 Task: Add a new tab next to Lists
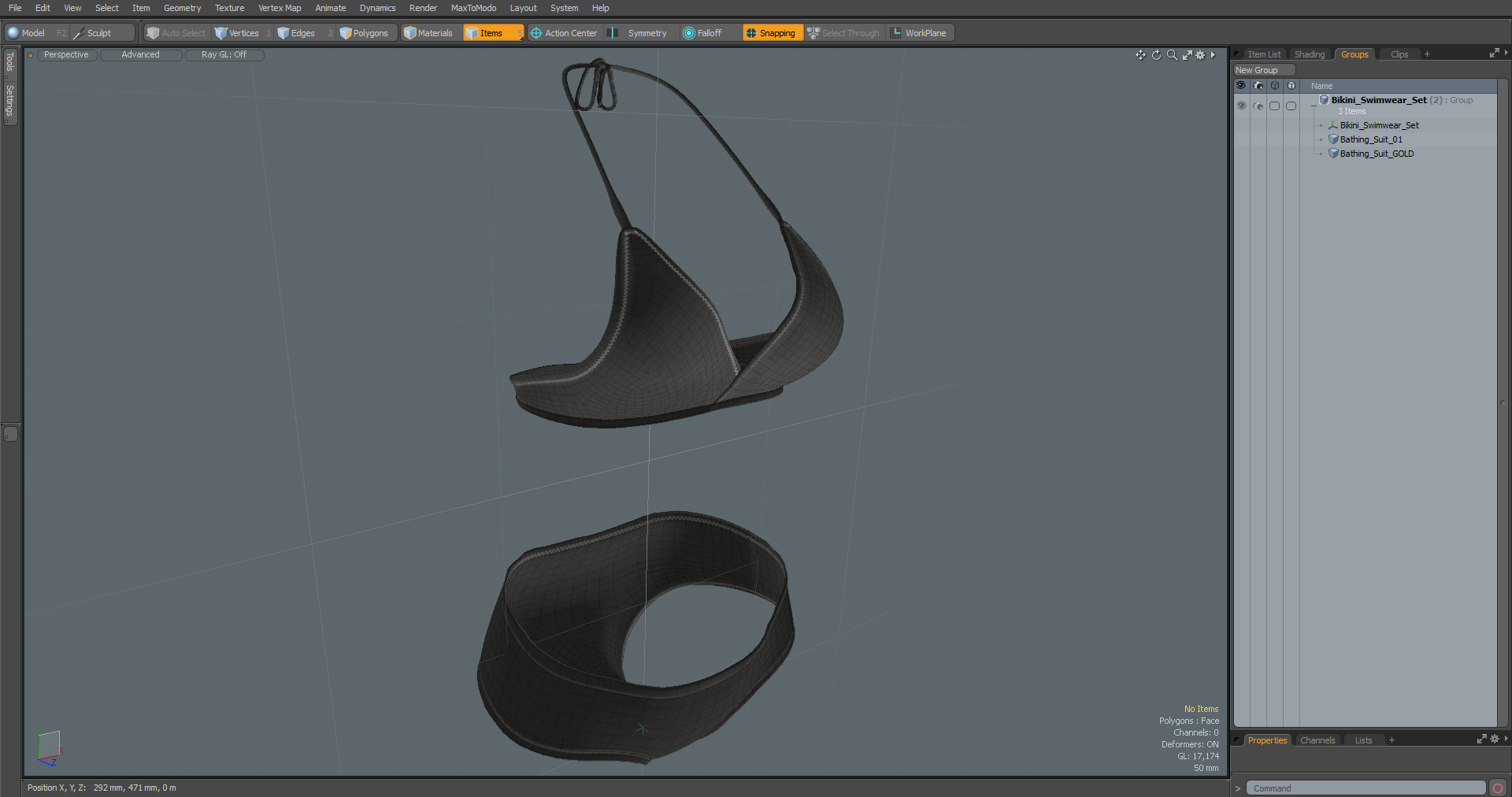(1392, 740)
